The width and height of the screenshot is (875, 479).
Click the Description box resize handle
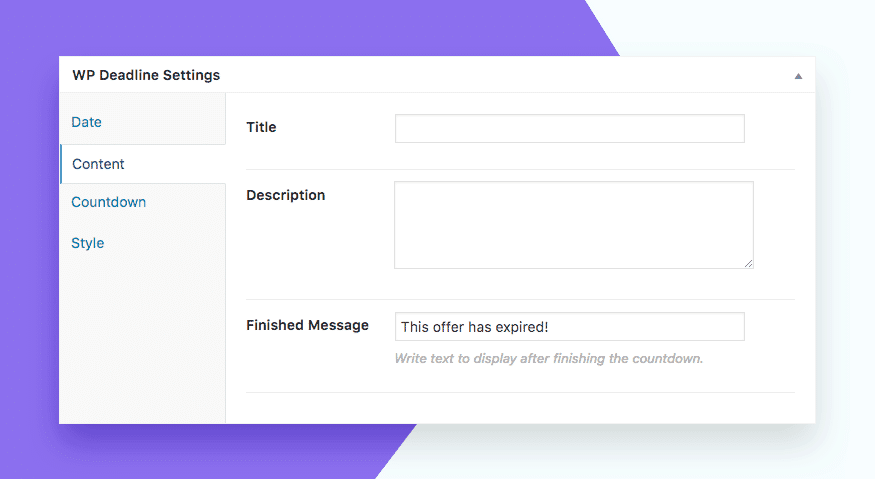click(x=748, y=264)
